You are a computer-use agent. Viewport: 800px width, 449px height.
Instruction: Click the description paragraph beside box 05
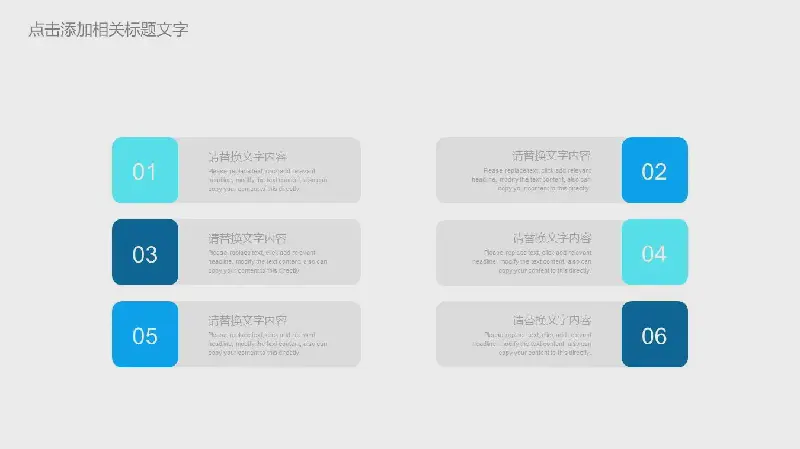coord(267,343)
